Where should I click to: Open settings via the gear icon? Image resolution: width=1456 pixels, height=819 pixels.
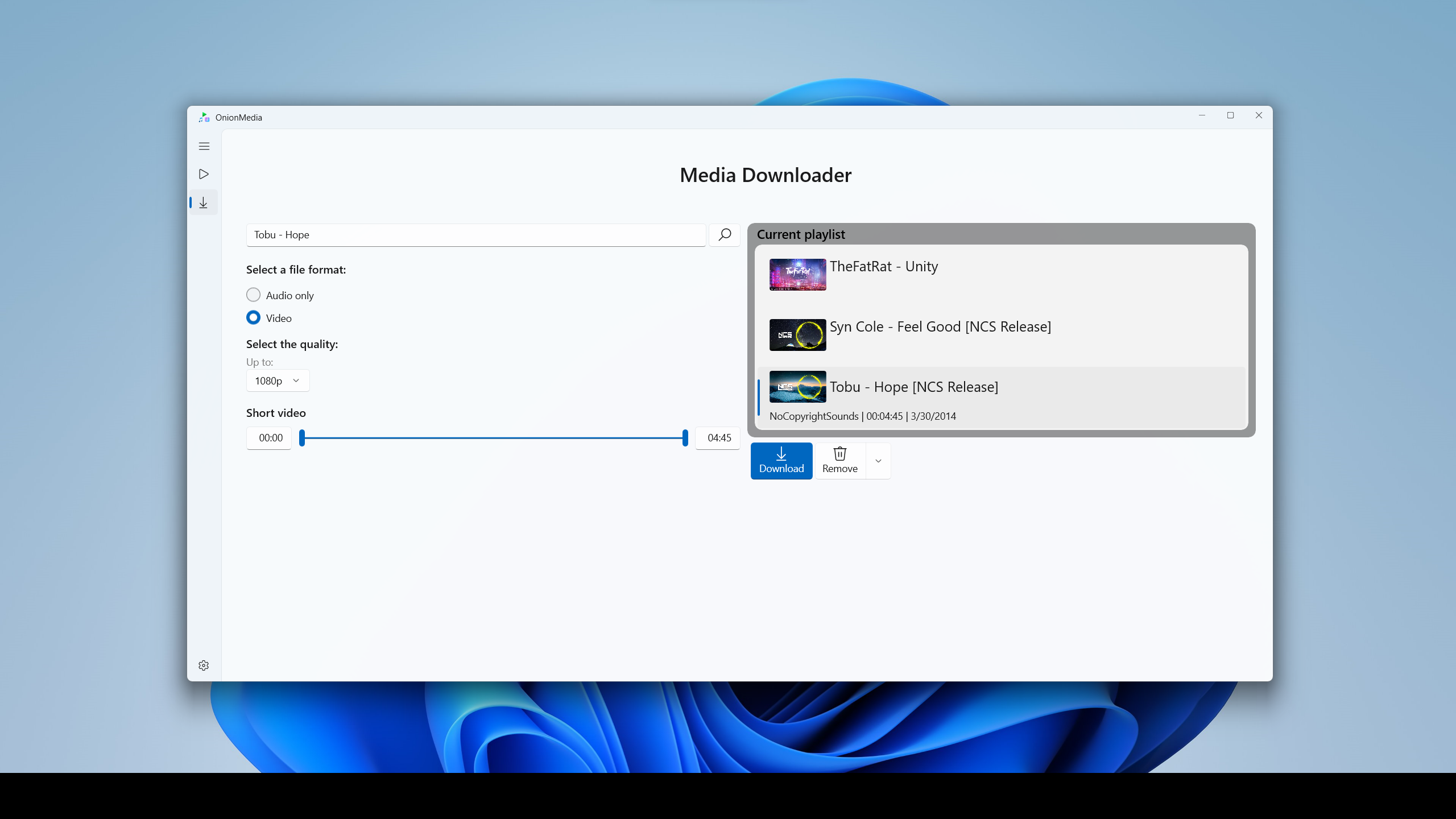tap(204, 665)
